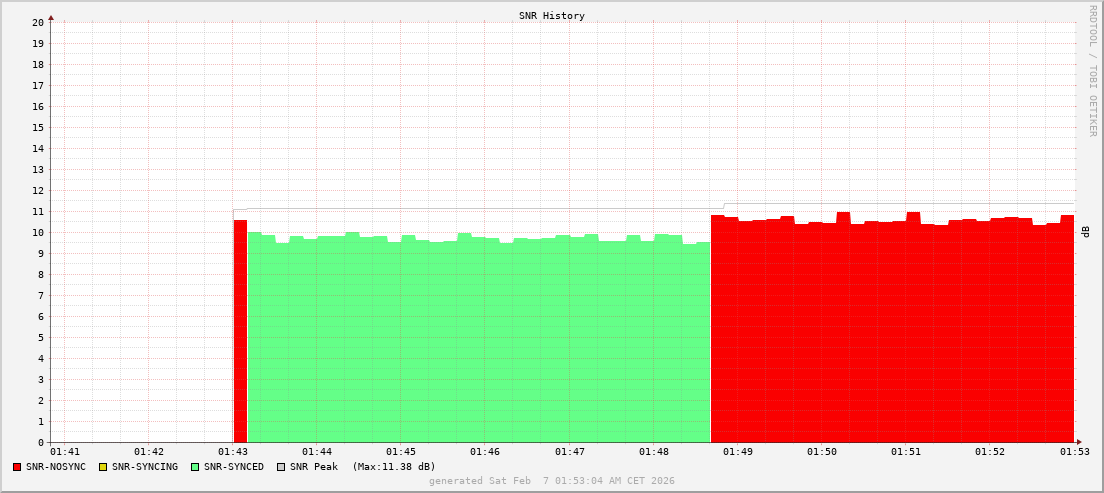Click the yellow SNR-SYNCING legend swatch

click(103, 467)
